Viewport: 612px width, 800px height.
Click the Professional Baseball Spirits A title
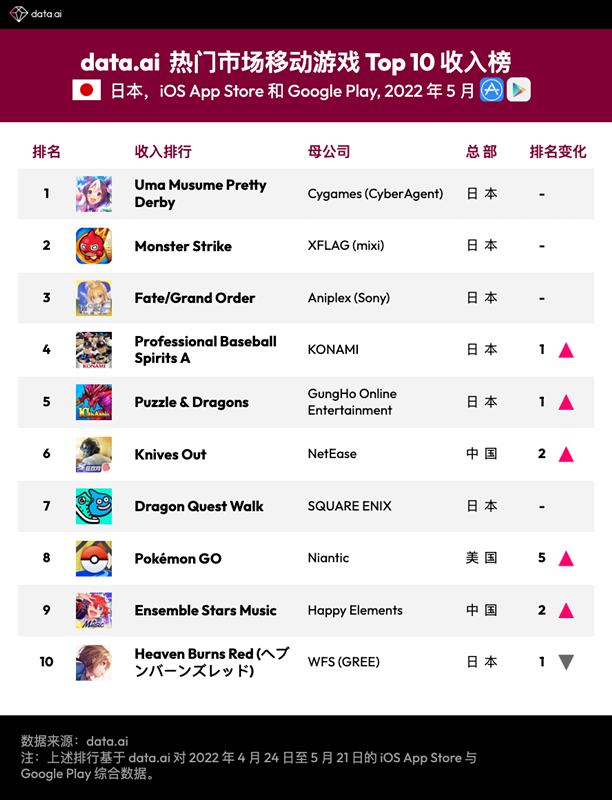tap(205, 350)
